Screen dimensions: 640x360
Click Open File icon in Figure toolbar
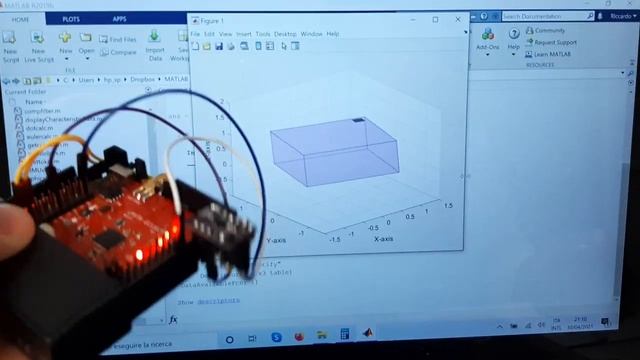click(207, 46)
